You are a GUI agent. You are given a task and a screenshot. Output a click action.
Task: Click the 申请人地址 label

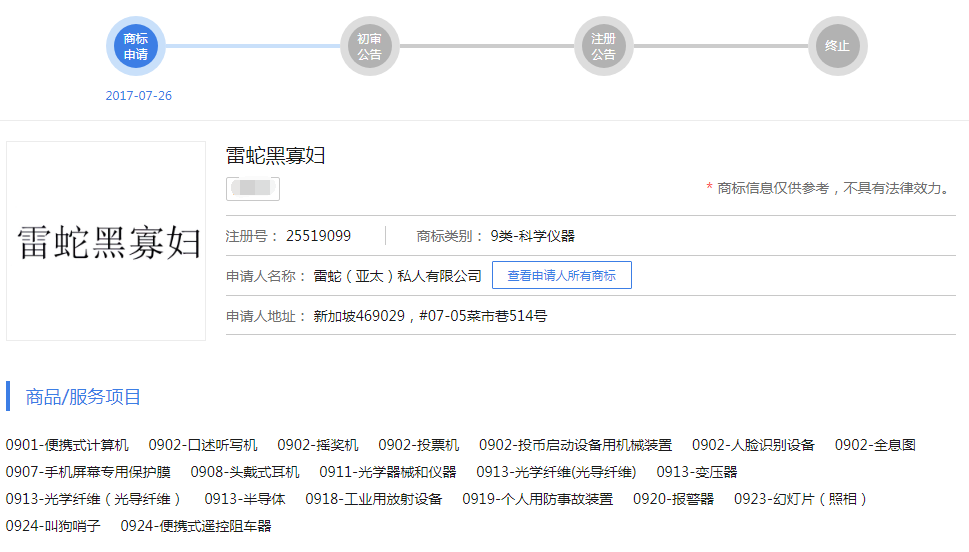[x=266, y=316]
